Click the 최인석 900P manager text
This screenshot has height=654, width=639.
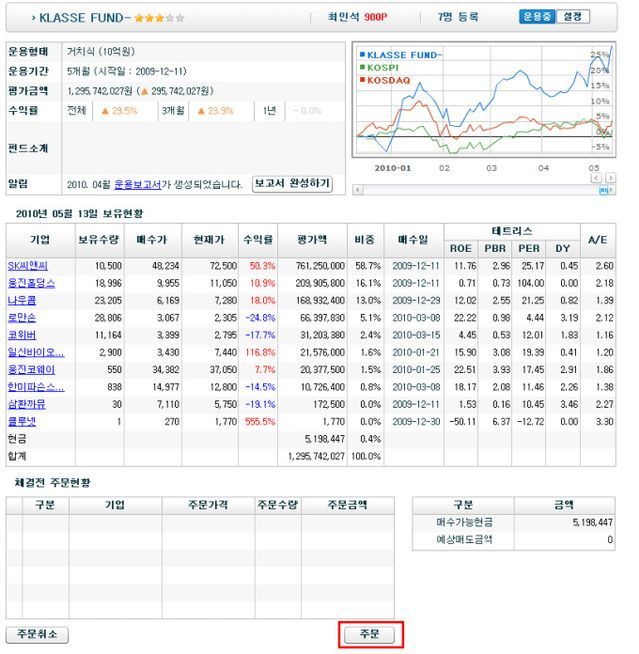(x=357, y=17)
